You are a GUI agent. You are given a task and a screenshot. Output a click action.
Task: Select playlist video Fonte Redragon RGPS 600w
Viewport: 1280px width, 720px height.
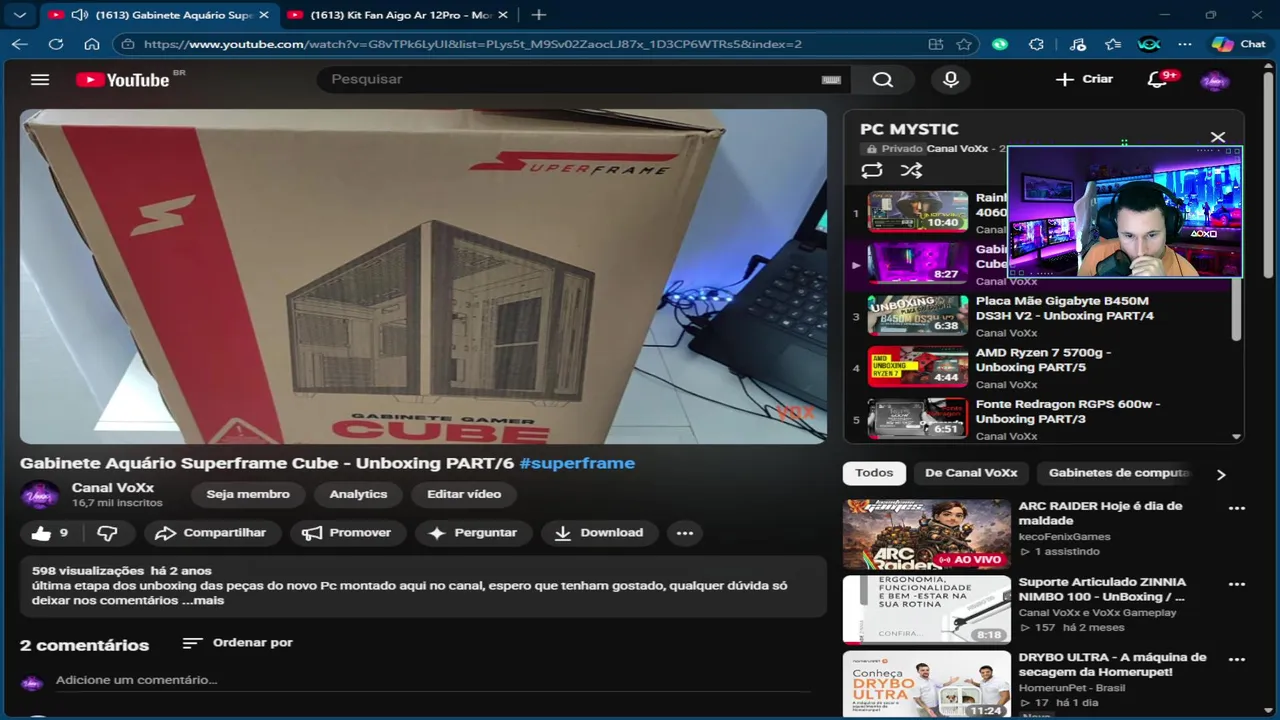(1068, 411)
